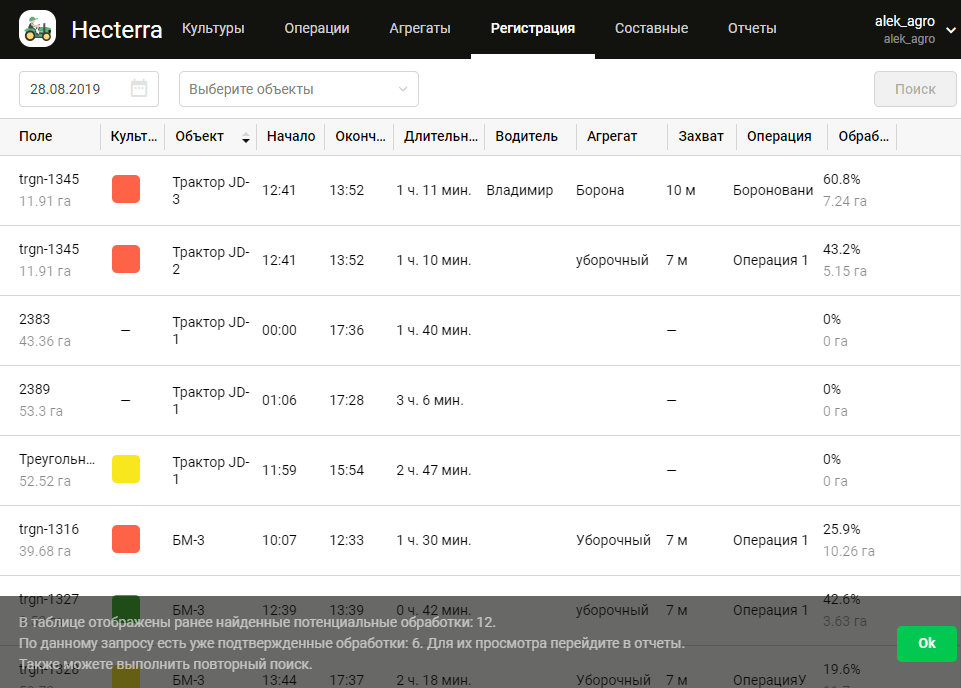Switch to the Операции tab
961x688 pixels.
[x=316, y=30]
